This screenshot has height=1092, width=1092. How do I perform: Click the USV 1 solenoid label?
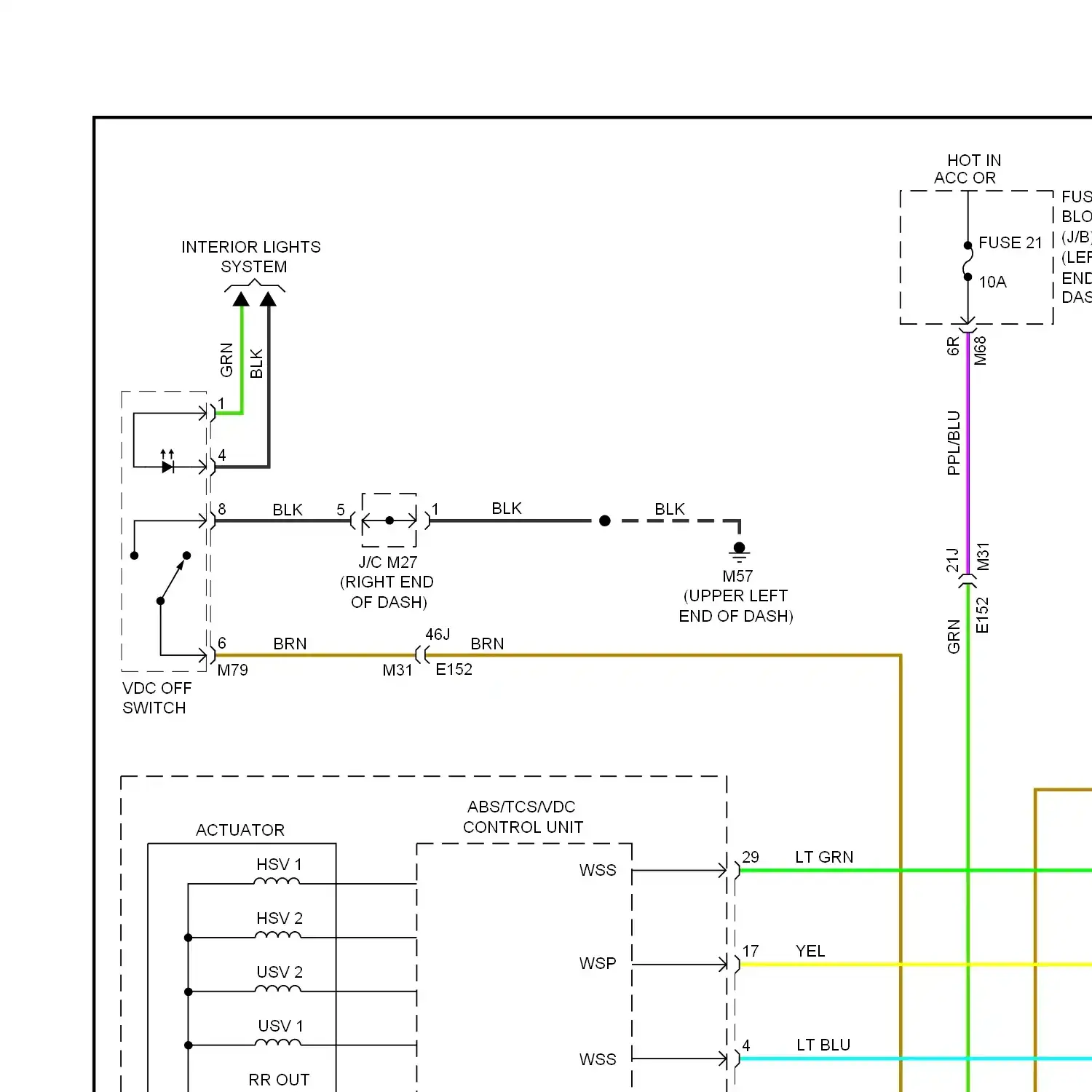[280, 1026]
